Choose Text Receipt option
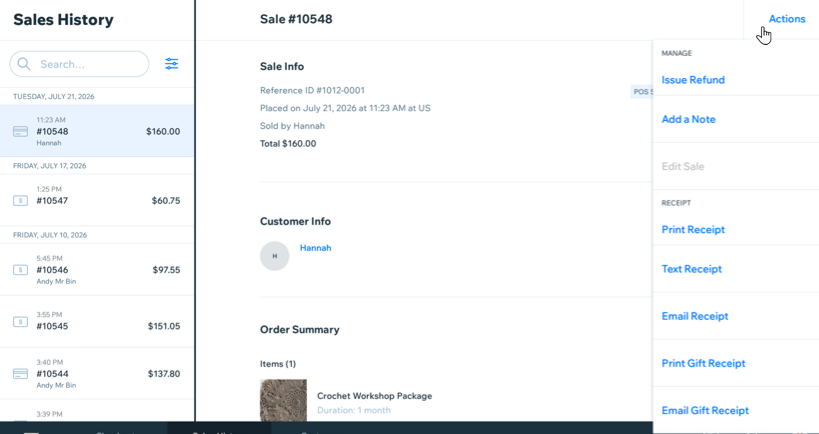This screenshot has height=434, width=819. coord(692,269)
